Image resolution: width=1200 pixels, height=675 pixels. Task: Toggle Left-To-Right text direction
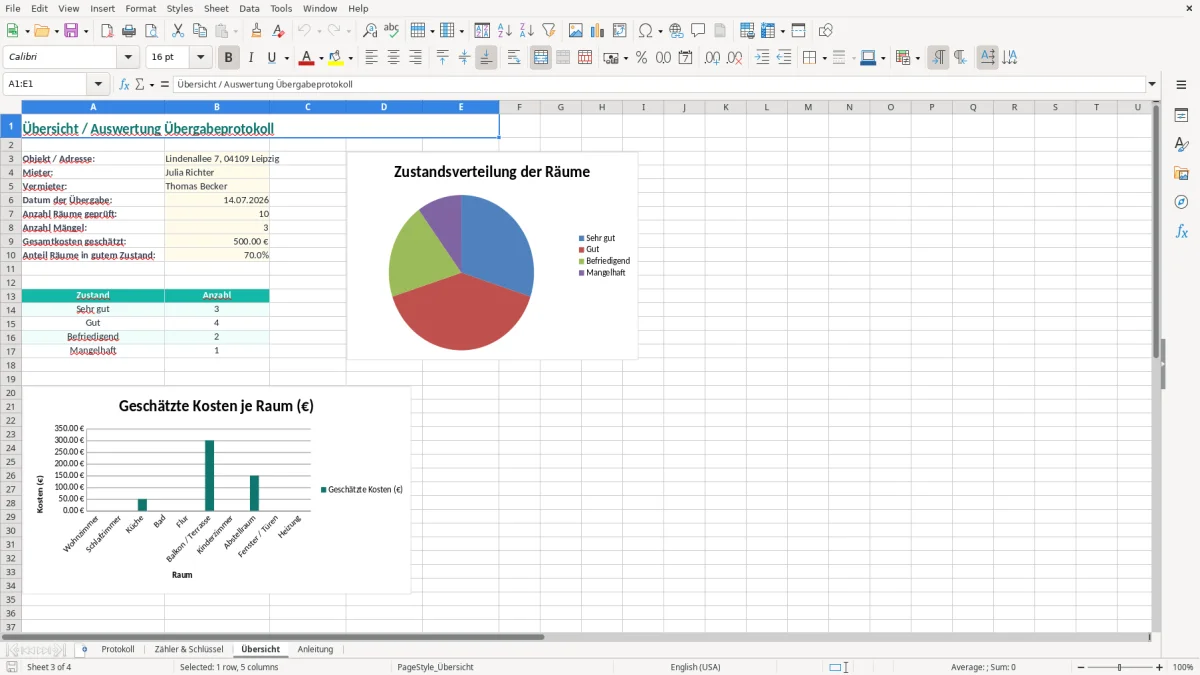(938, 58)
